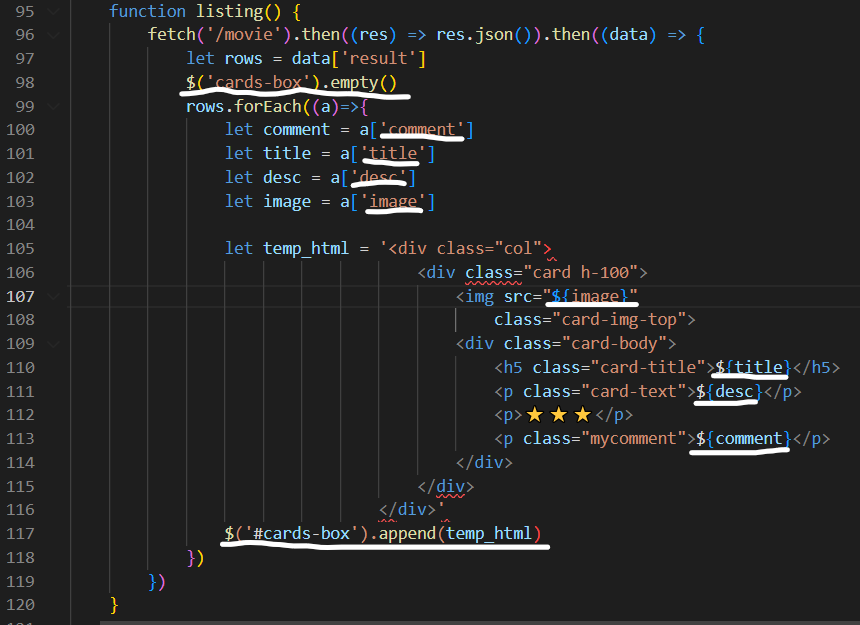Viewport: 860px width, 625px height.
Task: Click the "card-img-top" class value
Action: click(x=619, y=320)
